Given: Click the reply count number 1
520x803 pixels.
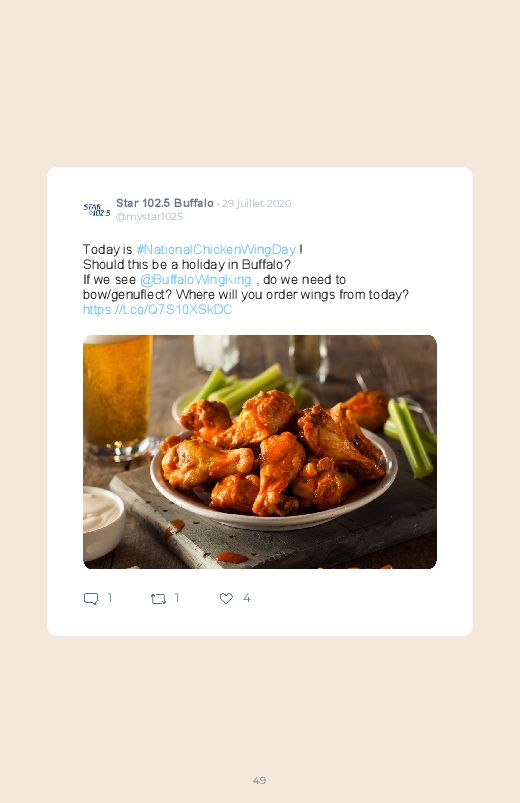Looking at the screenshot, I should 110,598.
